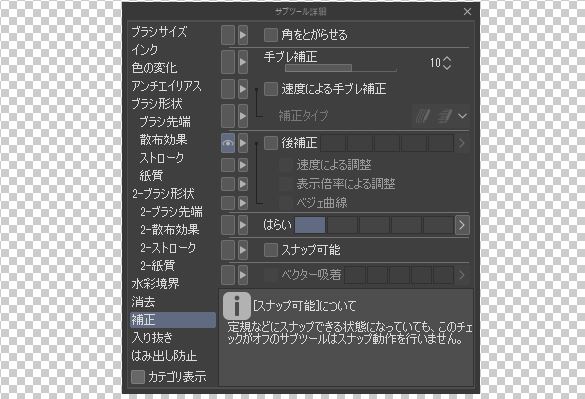Show はらい in tool property palette
Screen dimensions: 585x399
[228, 225]
